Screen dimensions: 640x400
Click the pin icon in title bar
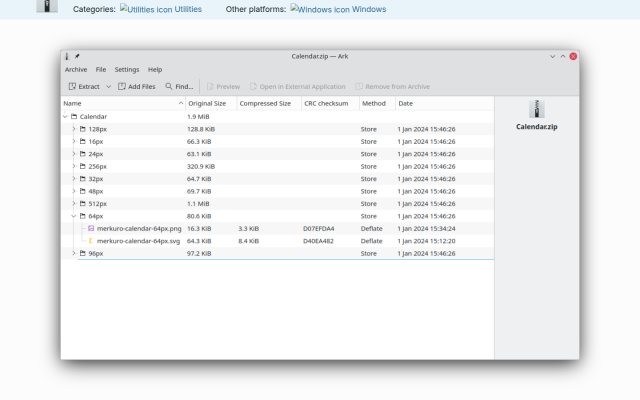pos(77,56)
